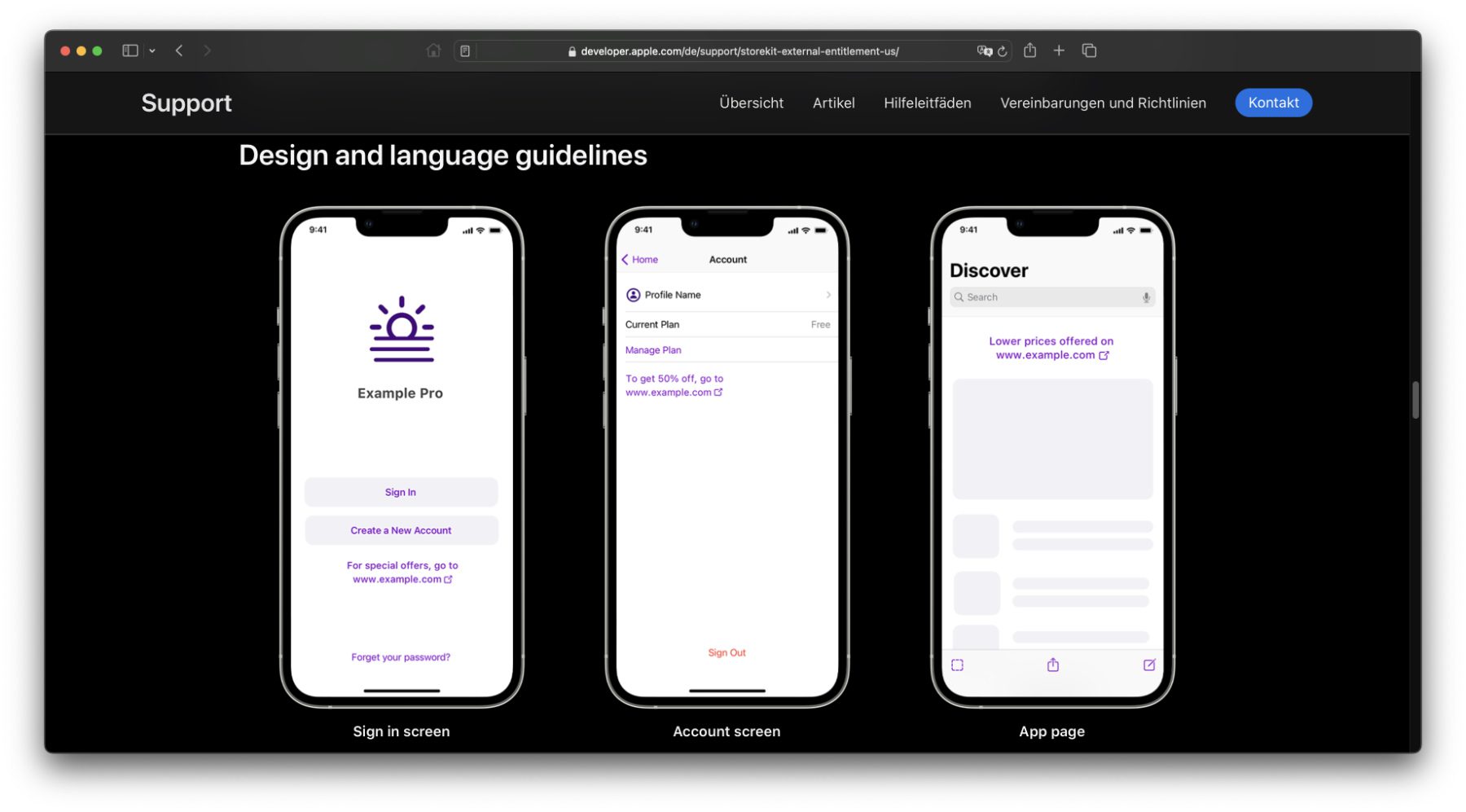Viewport: 1466px width, 812px height.
Task: Click the blue Kontakt button
Action: [1273, 103]
